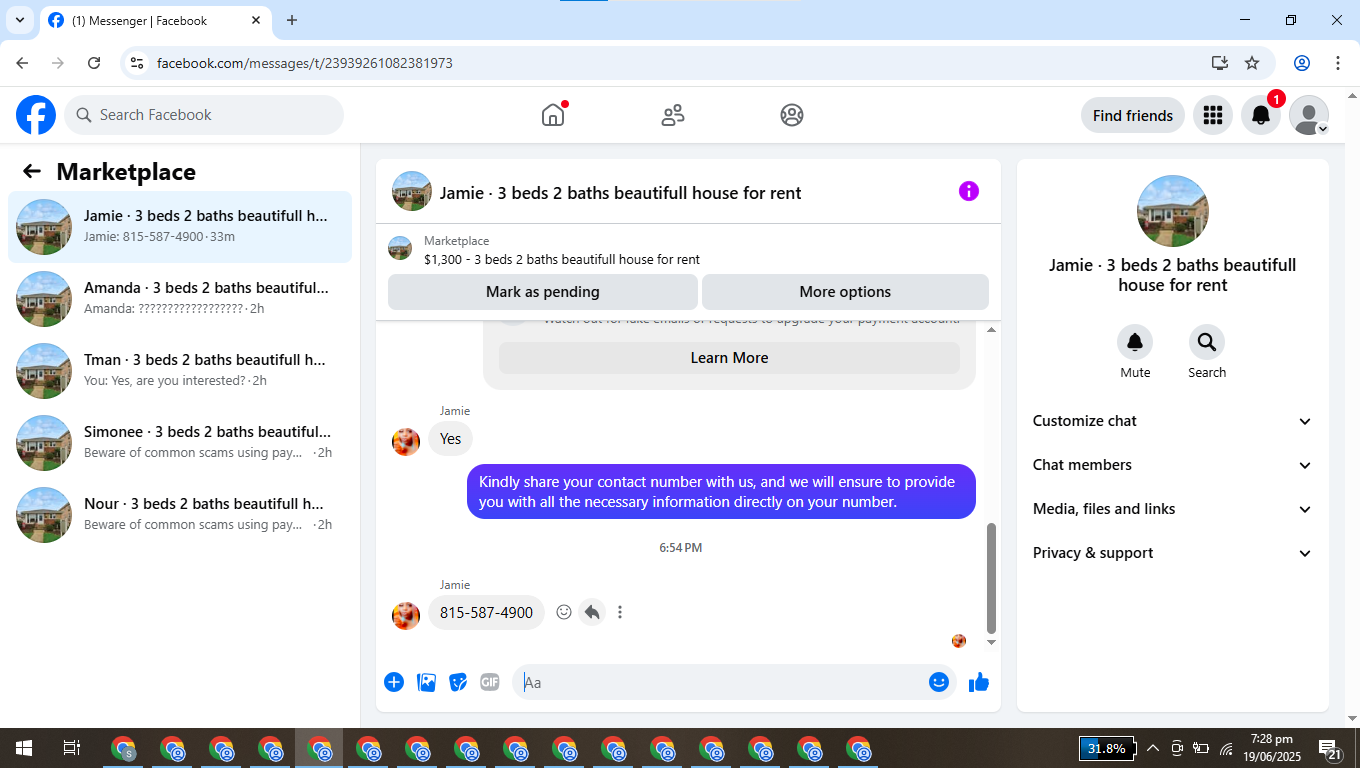This screenshot has width=1360, height=768.
Task: Reply to the 815-587-4900 message
Action: 592,612
